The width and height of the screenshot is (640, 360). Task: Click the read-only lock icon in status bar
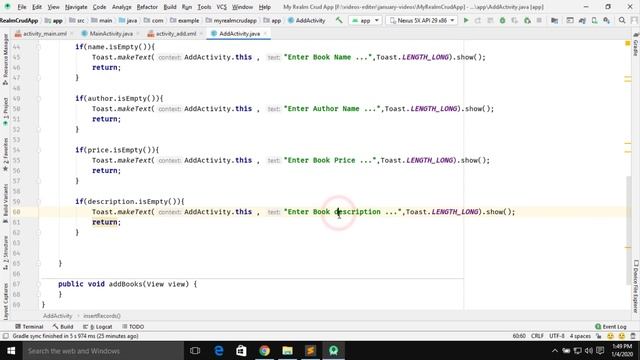(598, 336)
